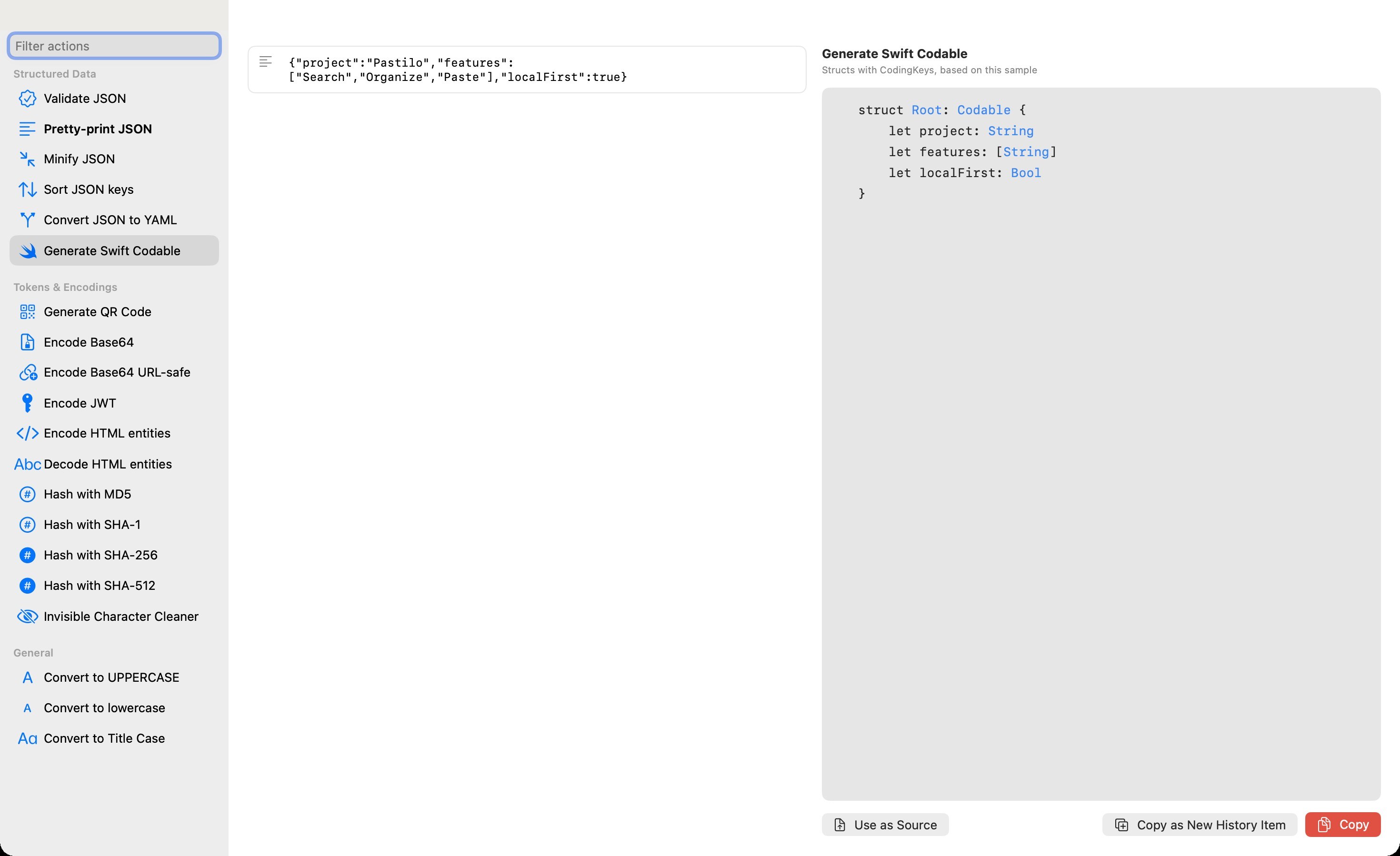Click 'let project: String' code line
The height and width of the screenshot is (856, 1400).
(961, 131)
